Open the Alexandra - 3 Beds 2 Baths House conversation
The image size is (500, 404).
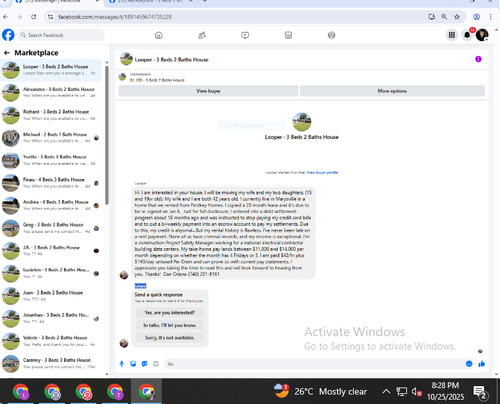tap(51, 92)
